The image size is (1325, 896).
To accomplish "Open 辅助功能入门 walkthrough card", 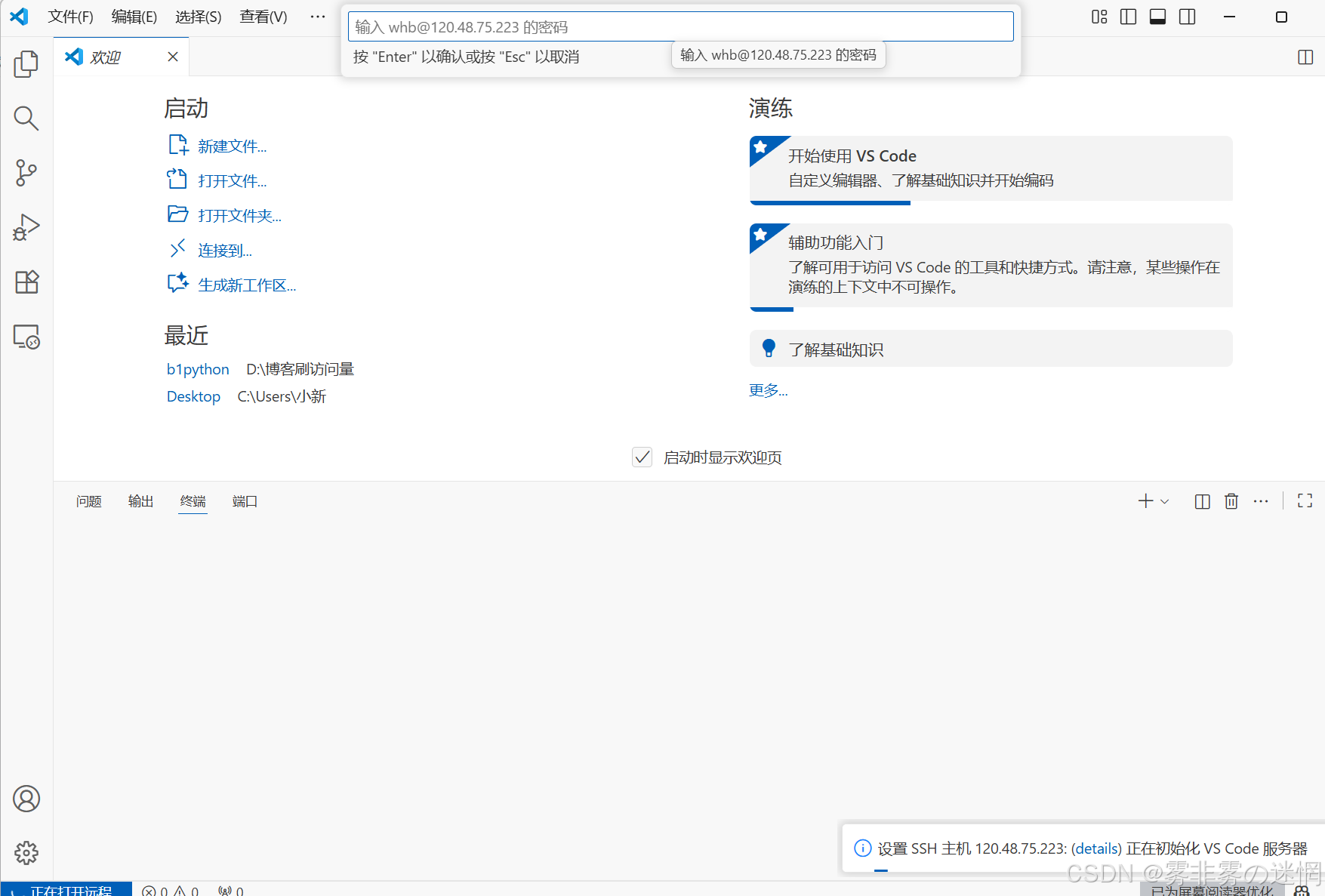I will click(x=991, y=266).
